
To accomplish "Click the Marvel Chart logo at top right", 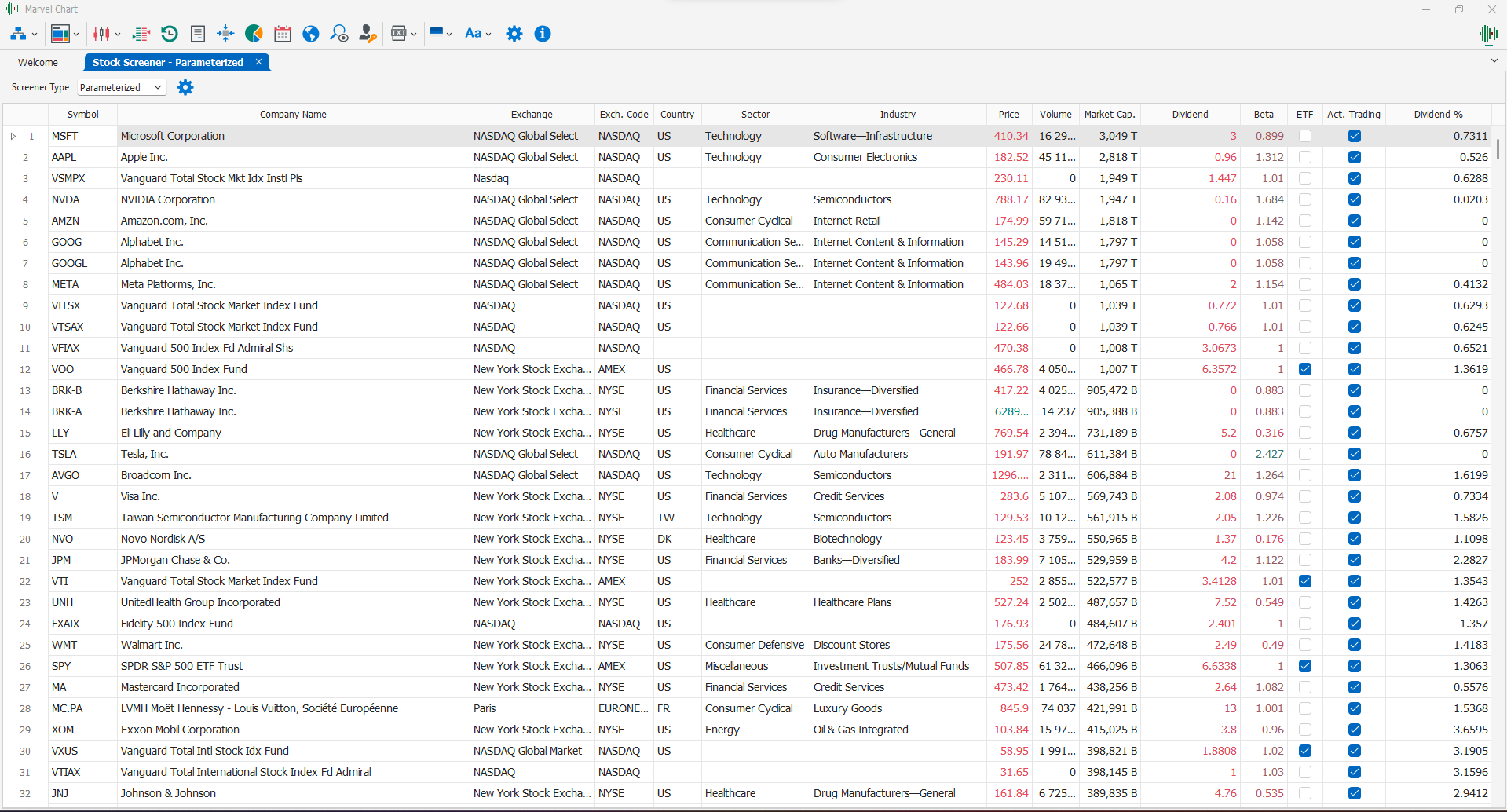I will 1488,34.
